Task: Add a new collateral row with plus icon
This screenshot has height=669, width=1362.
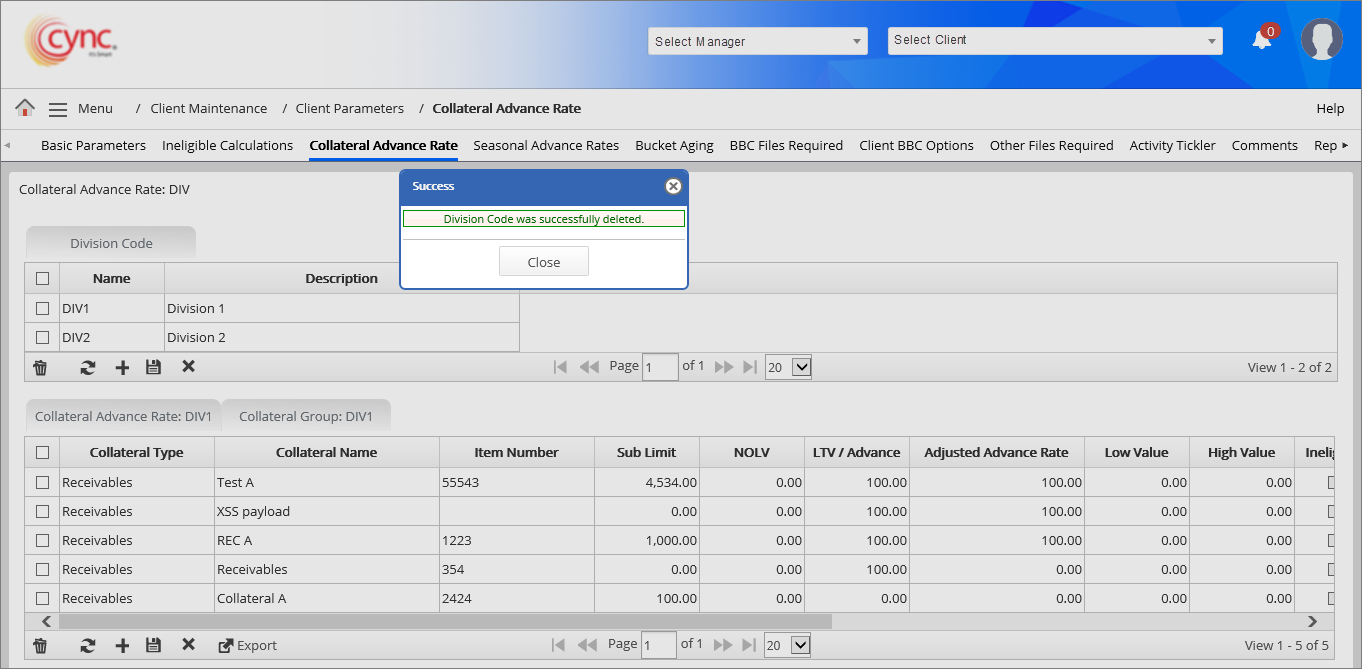Action: tap(122, 646)
